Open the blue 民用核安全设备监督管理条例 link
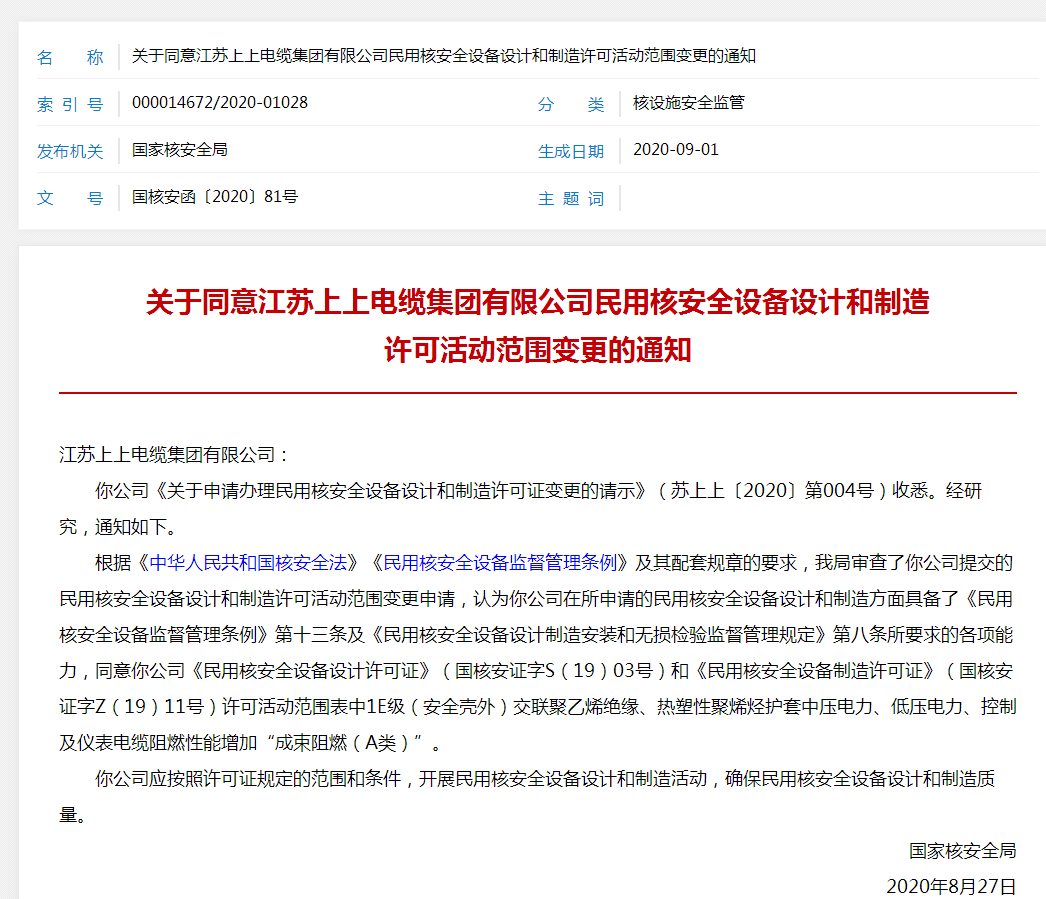 click(505, 562)
